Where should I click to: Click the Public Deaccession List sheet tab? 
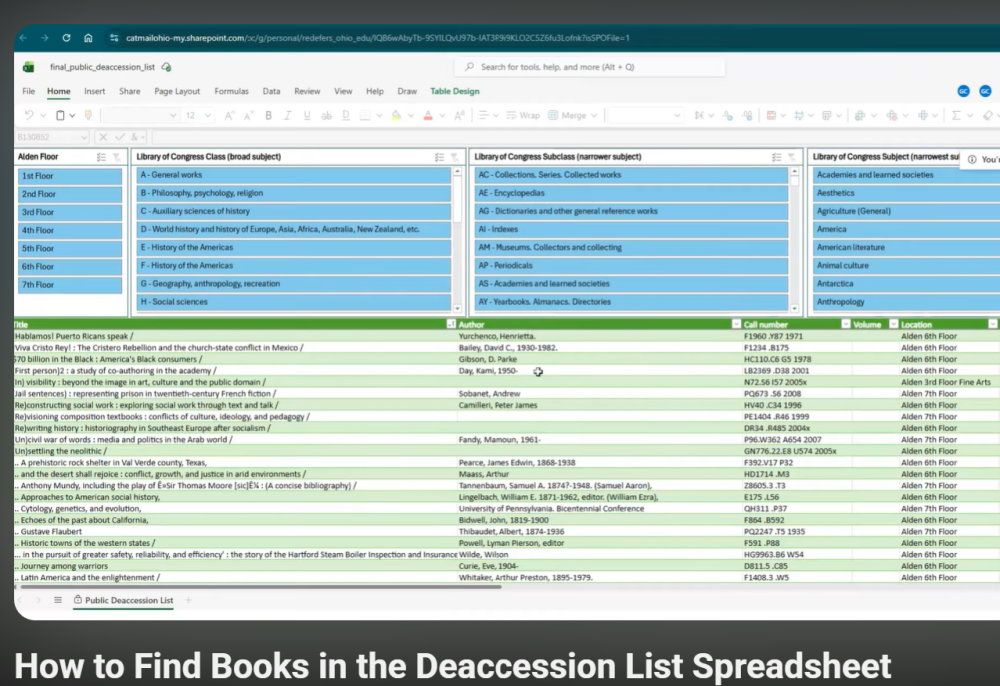point(123,601)
